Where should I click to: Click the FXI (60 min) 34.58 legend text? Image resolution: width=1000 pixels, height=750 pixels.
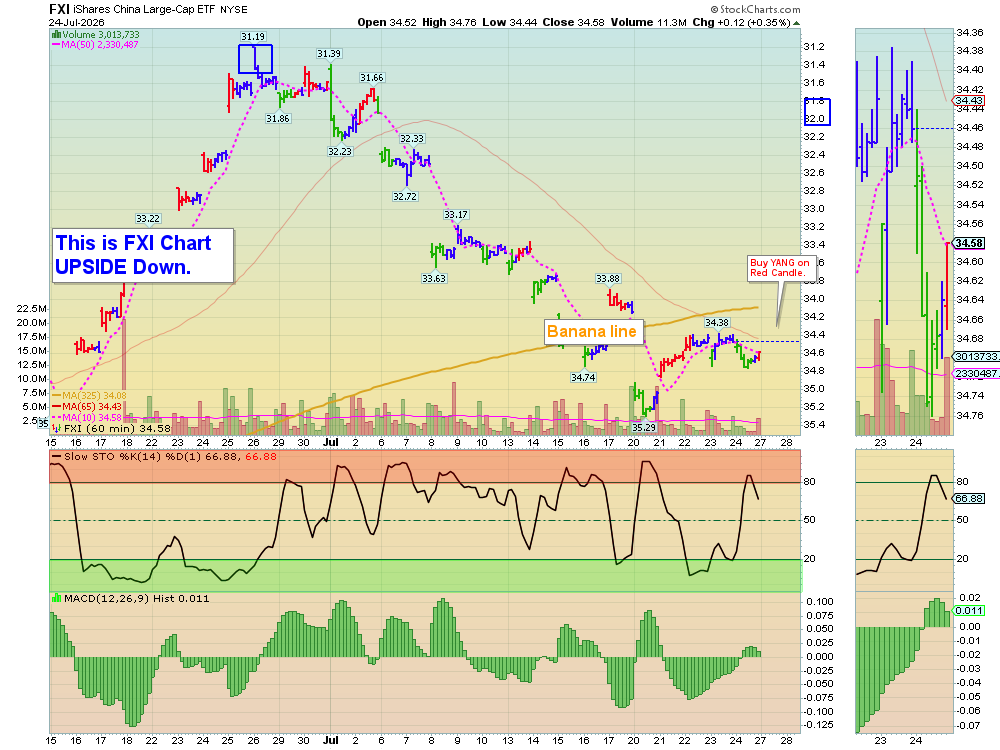pyautogui.click(x=117, y=429)
